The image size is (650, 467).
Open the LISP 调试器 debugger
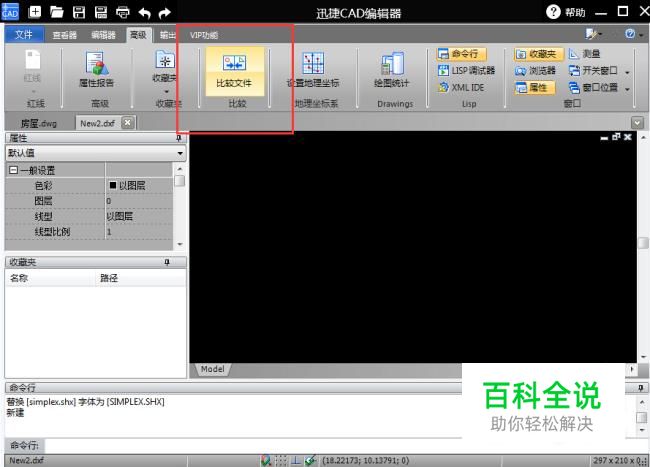tap(467, 70)
